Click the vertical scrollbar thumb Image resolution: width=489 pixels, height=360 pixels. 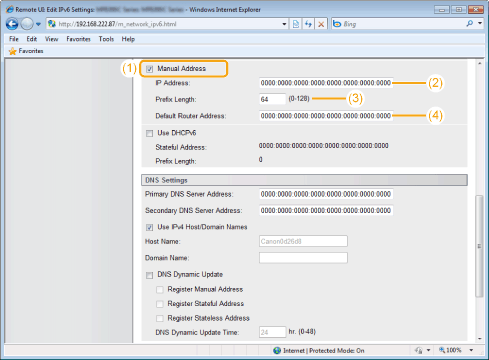479,246
